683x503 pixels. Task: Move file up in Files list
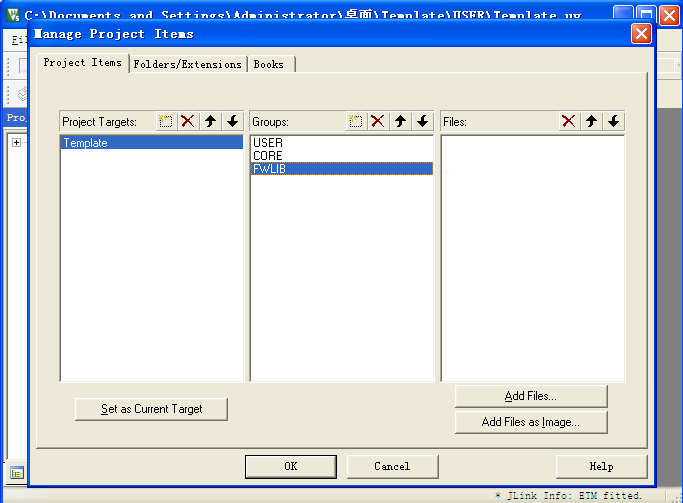(x=591, y=121)
